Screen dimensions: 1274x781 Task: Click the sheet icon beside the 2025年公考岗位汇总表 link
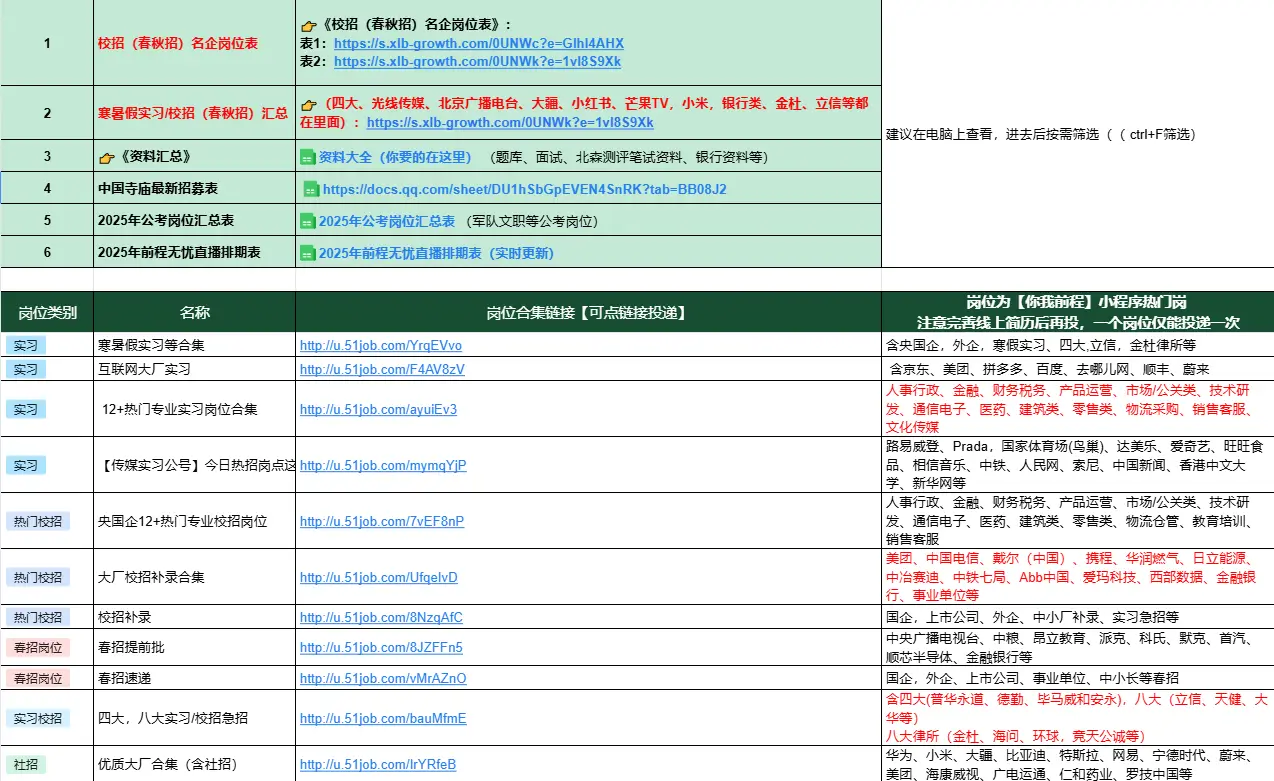click(308, 221)
